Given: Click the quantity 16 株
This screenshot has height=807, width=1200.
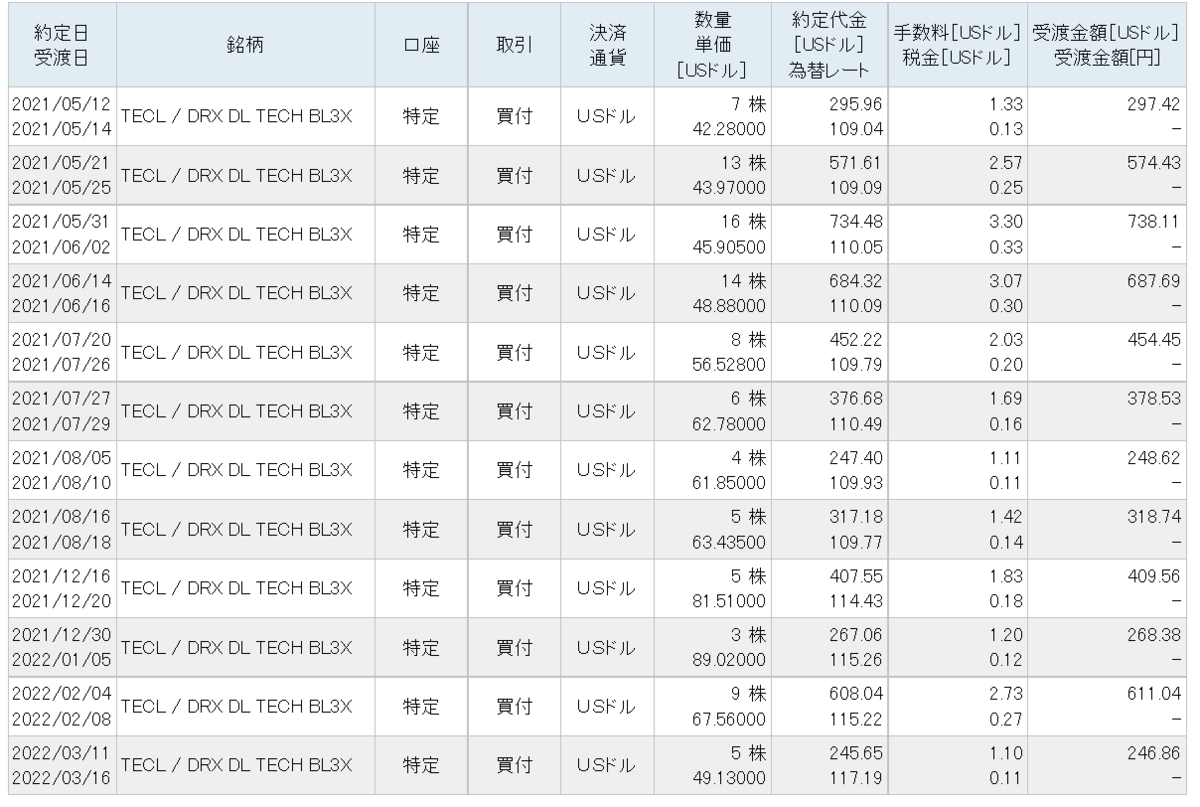Looking at the screenshot, I should tap(746, 223).
